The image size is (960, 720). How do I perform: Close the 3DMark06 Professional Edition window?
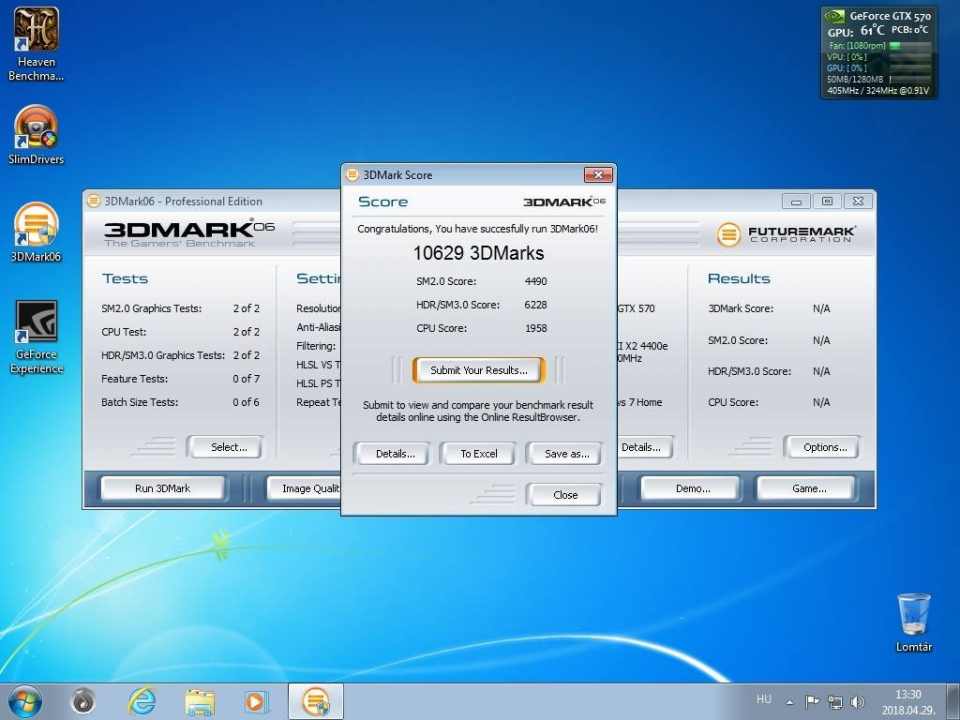tap(858, 201)
